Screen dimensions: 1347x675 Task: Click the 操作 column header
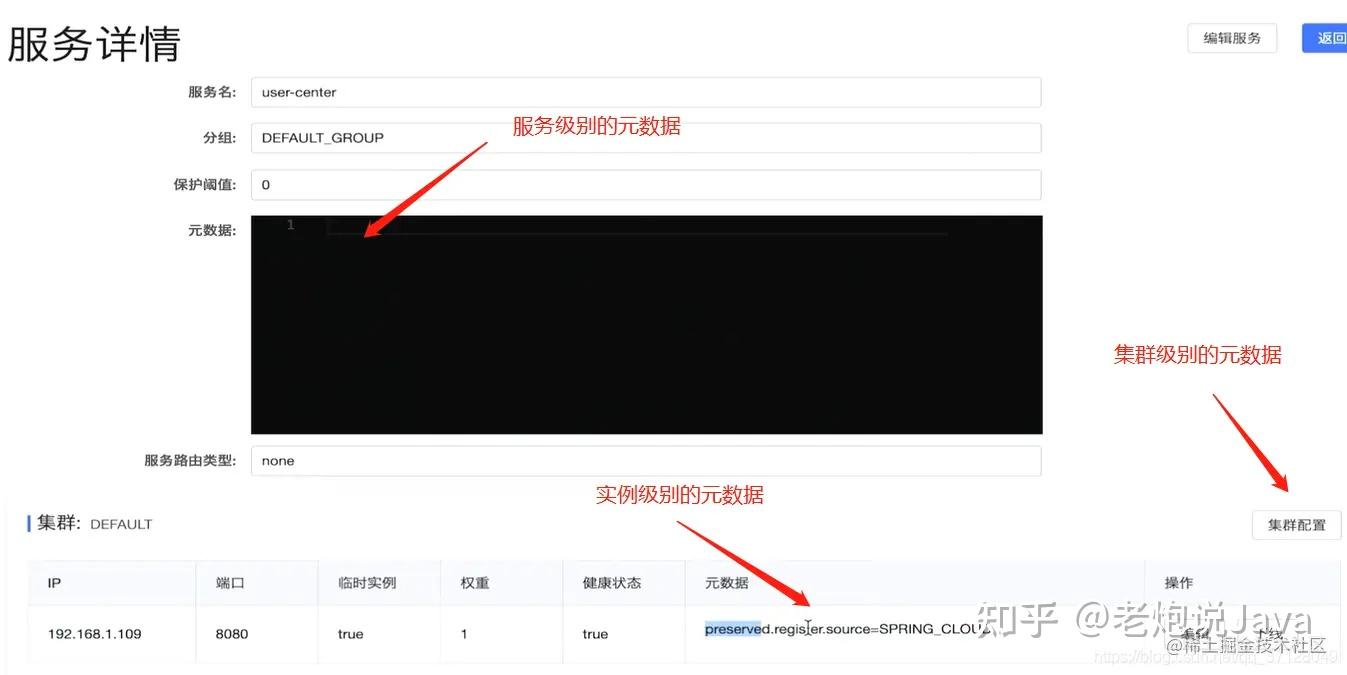(x=1178, y=583)
